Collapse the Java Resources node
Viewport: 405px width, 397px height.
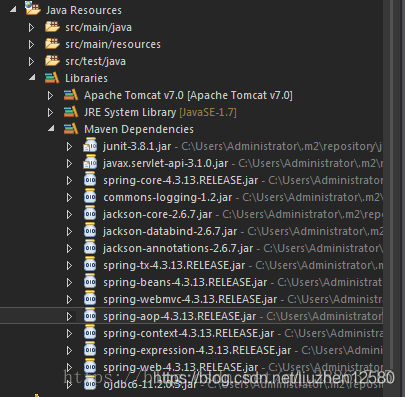click(13, 10)
